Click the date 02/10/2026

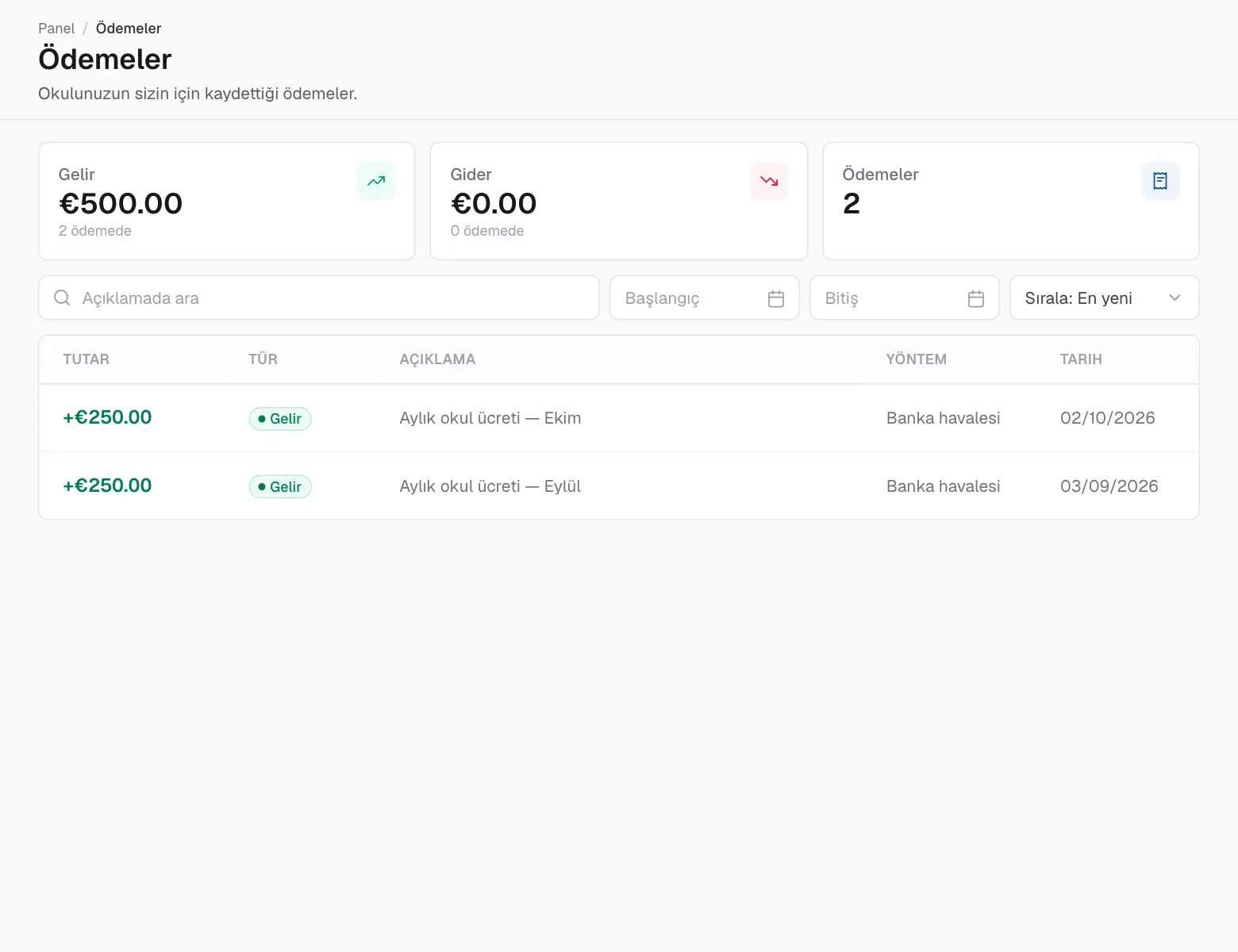(1108, 418)
